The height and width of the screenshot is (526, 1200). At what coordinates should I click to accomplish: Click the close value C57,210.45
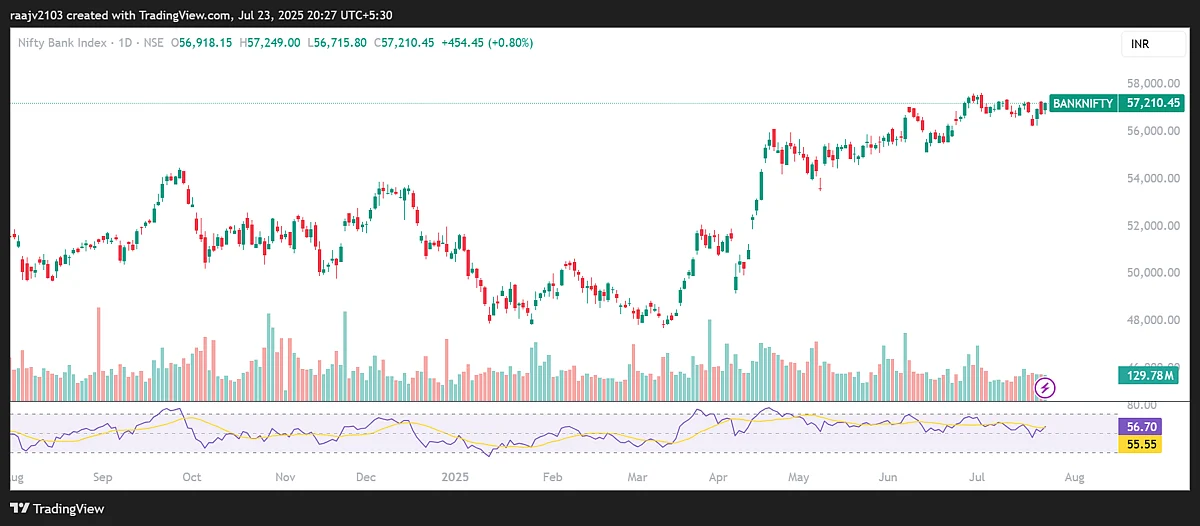404,43
